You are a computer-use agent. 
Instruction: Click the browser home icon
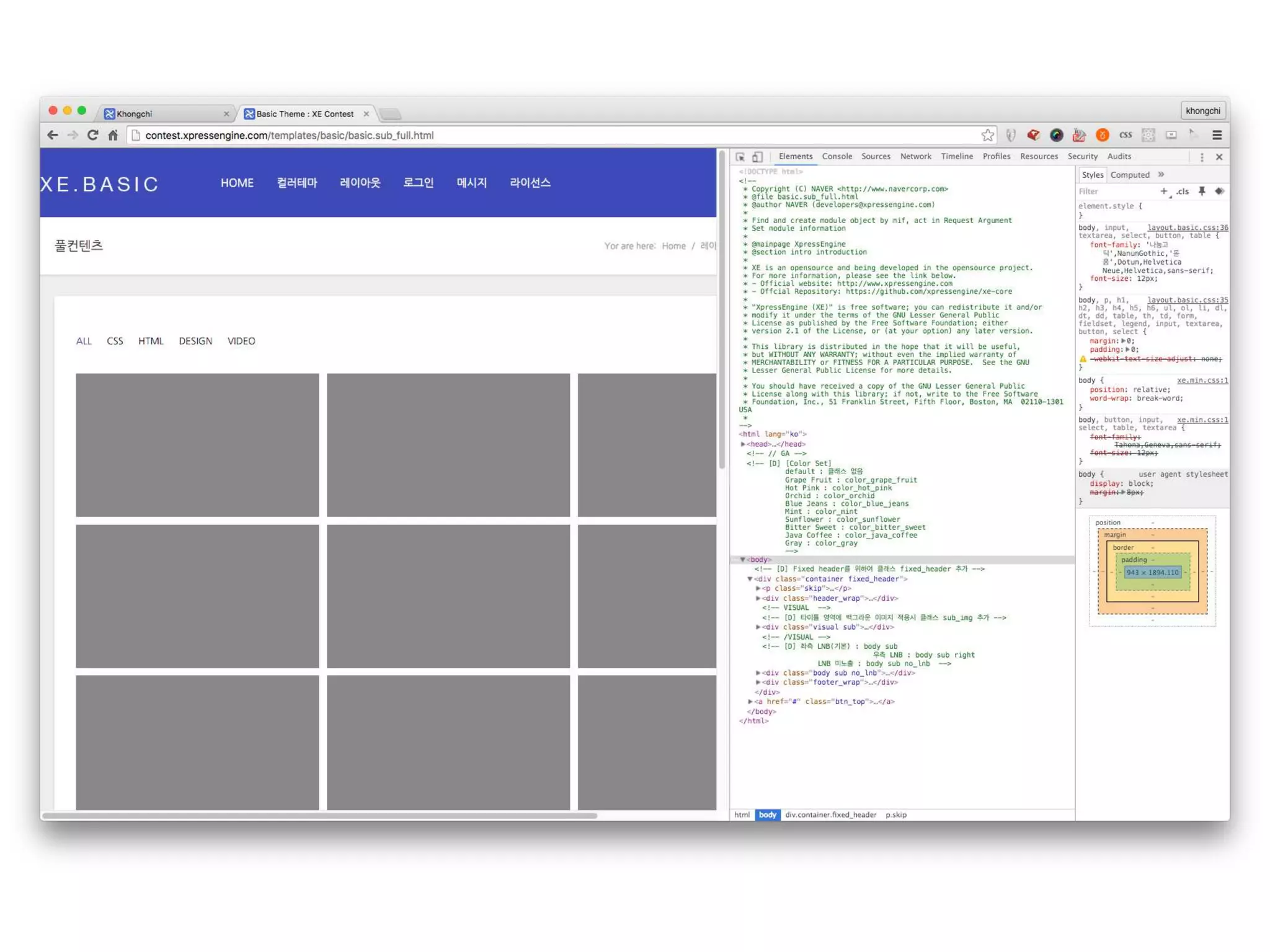[x=113, y=135]
